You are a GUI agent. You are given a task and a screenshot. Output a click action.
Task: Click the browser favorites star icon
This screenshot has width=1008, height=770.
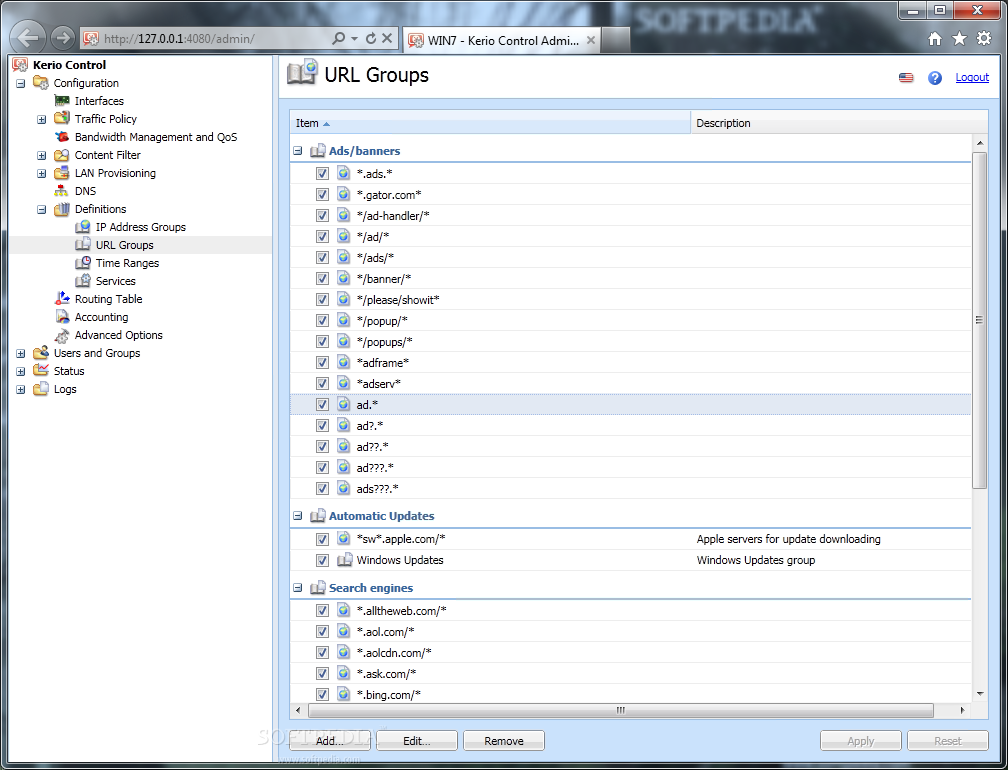coord(959,39)
